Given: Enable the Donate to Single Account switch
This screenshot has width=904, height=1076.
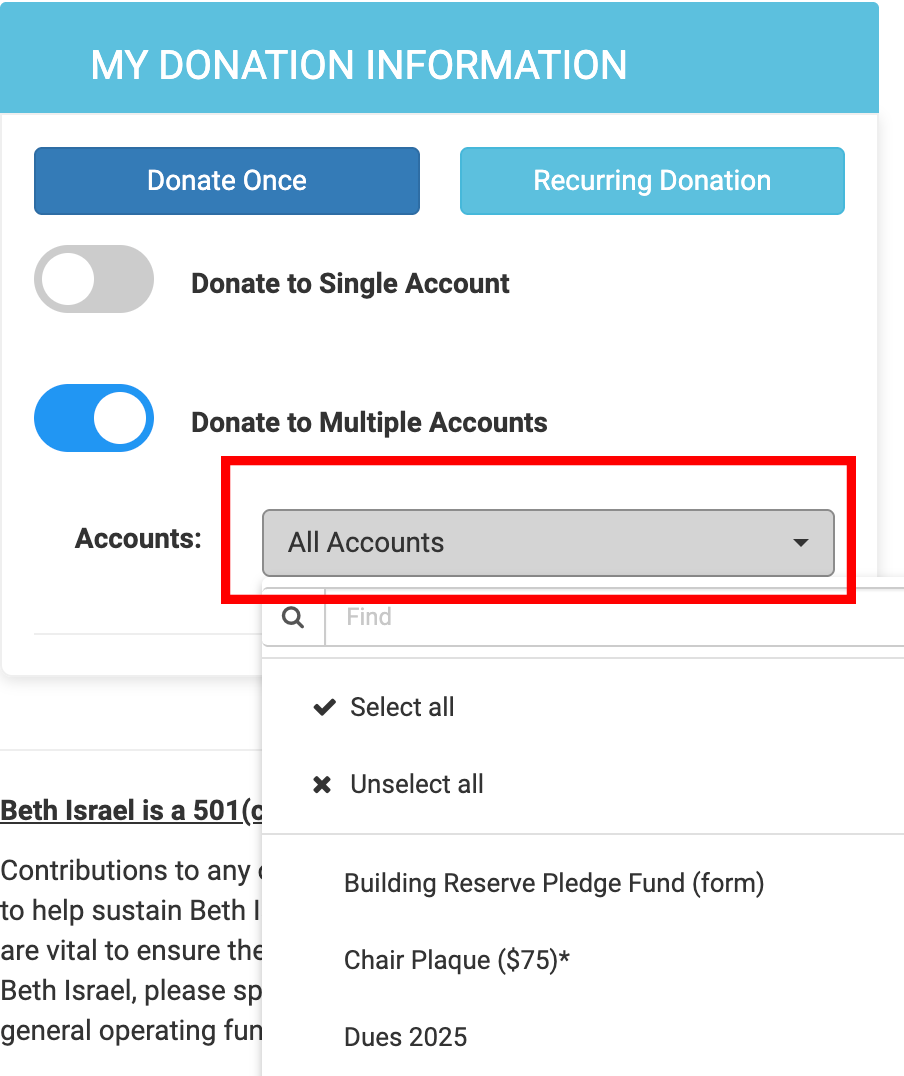Looking at the screenshot, I should (94, 280).
